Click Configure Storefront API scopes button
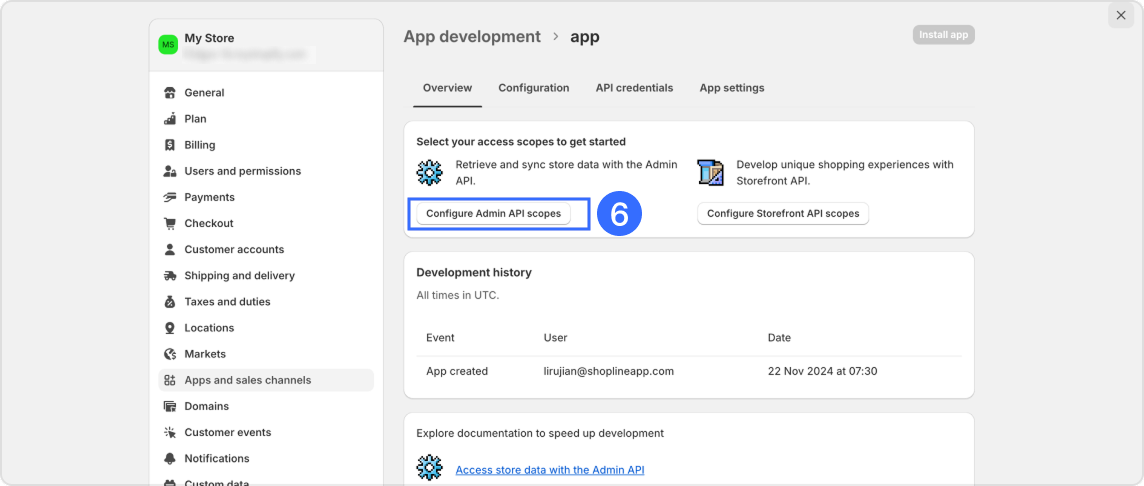The height and width of the screenshot is (486, 1144). pyautogui.click(x=783, y=214)
